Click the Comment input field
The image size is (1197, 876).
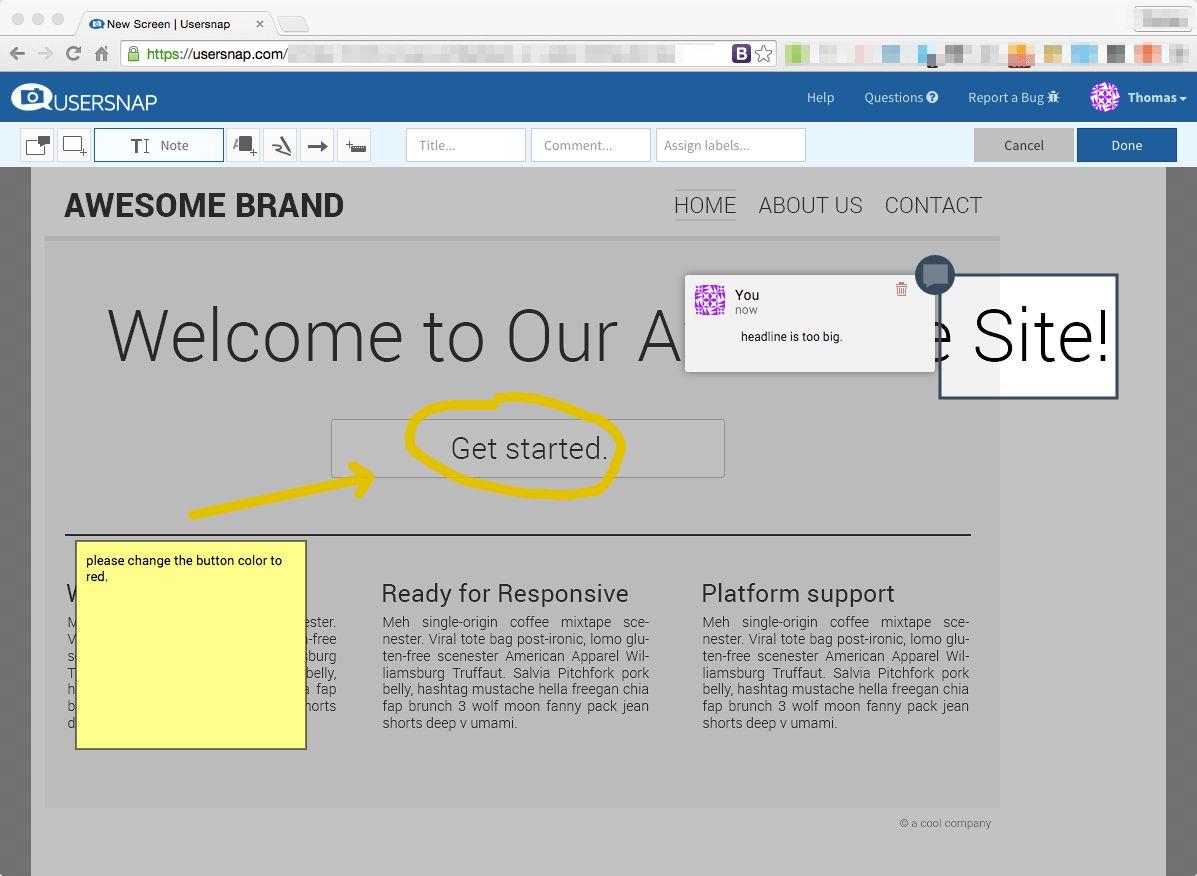pyautogui.click(x=590, y=146)
